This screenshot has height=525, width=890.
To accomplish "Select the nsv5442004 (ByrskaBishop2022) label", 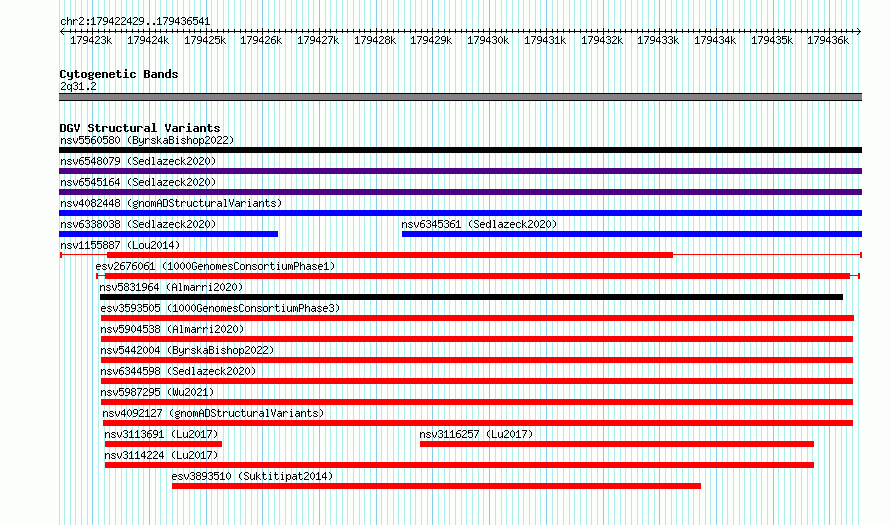I will coord(187,350).
